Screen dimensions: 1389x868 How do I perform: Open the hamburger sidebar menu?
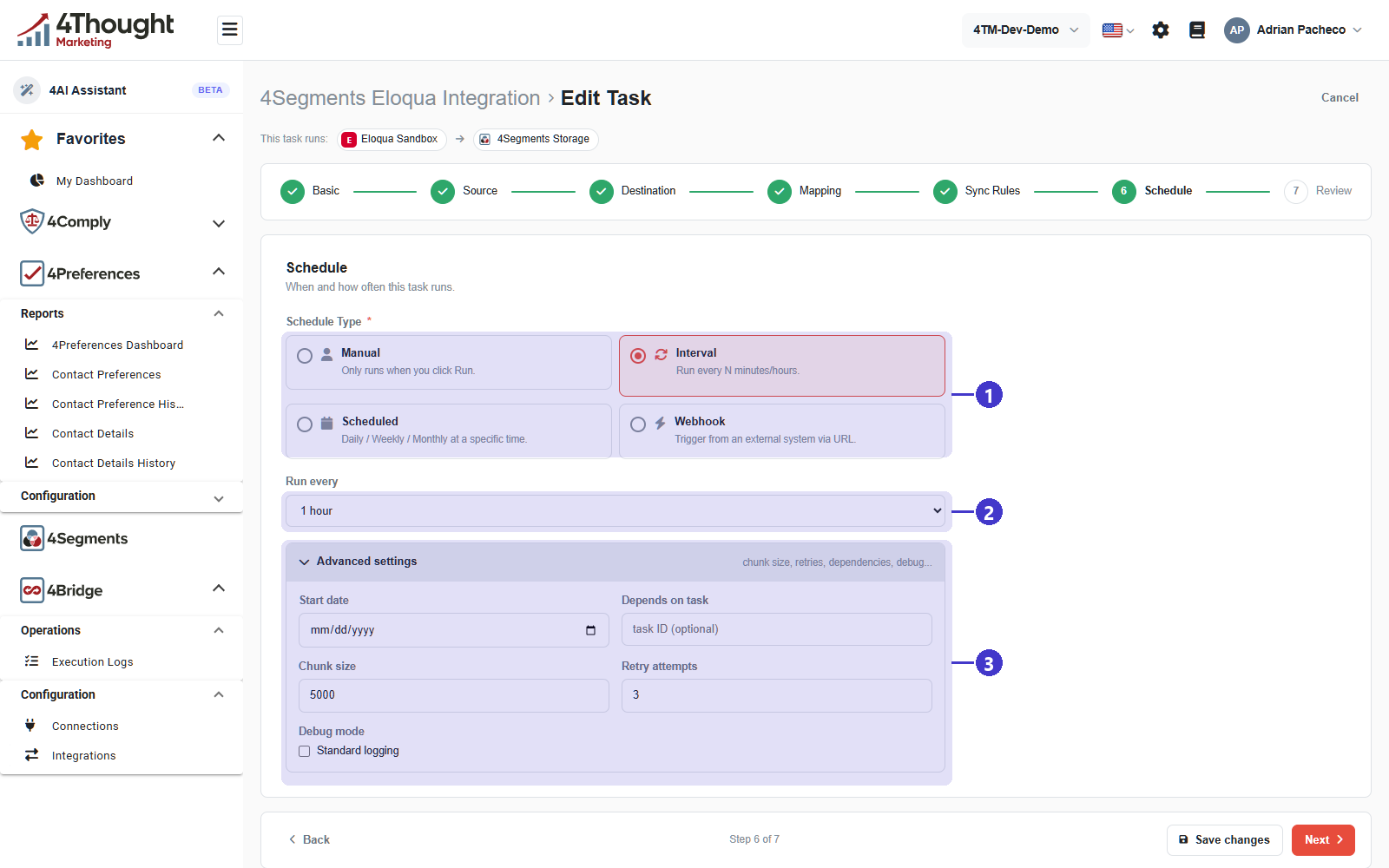[229, 30]
